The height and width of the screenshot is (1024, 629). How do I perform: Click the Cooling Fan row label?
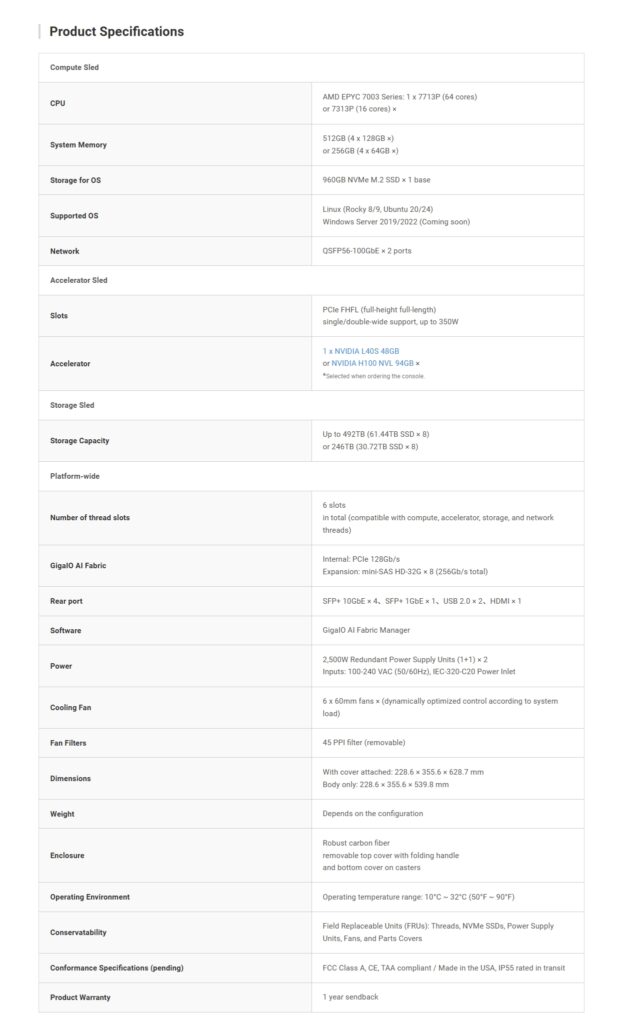(71, 707)
